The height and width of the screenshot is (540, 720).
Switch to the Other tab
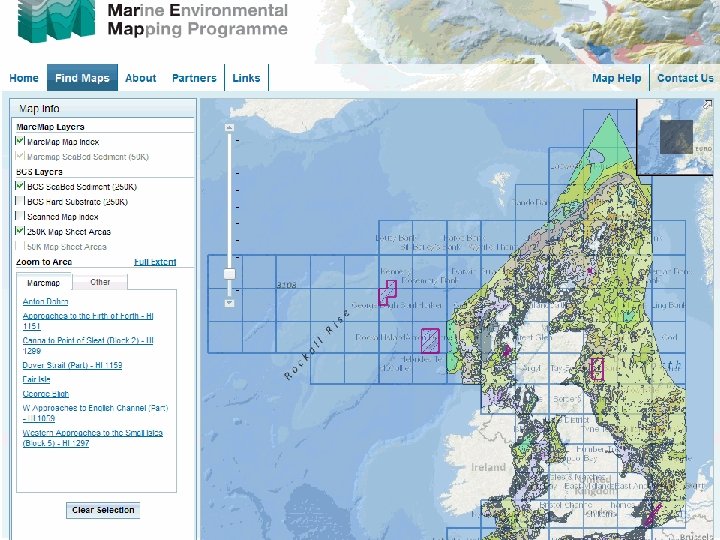pyautogui.click(x=100, y=282)
